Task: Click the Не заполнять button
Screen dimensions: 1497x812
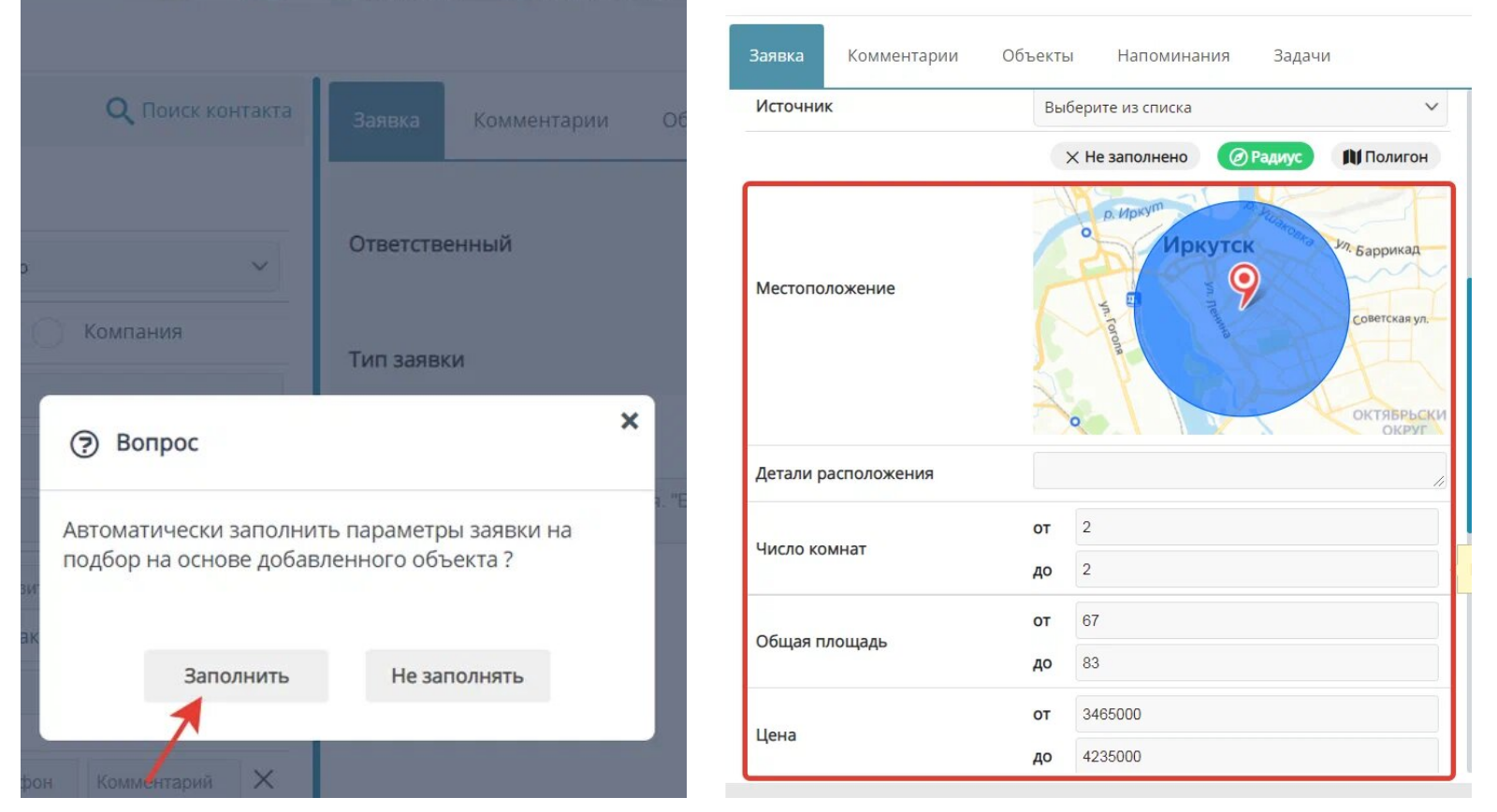Action: 458,675
